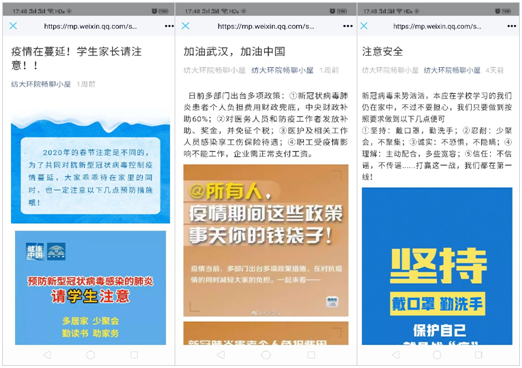Close the first article with the X icon
This screenshot has height=368, width=522.
coord(13,26)
